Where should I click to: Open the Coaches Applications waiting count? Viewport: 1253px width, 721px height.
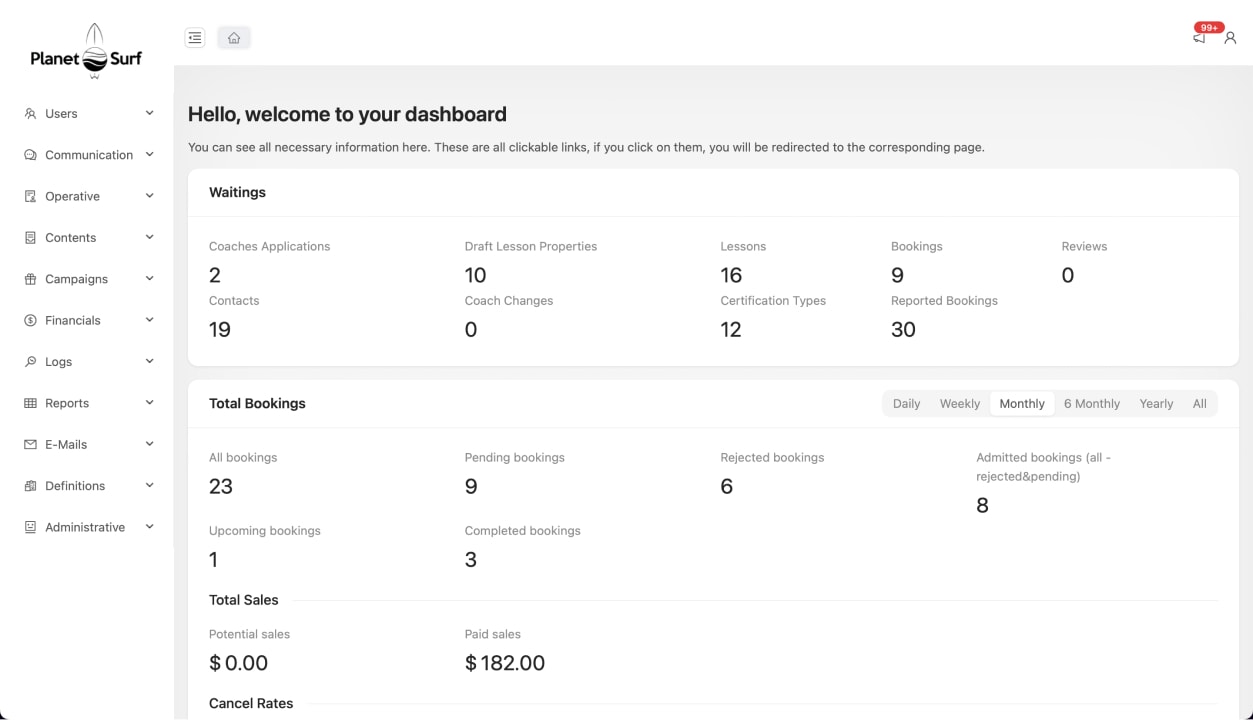click(215, 275)
